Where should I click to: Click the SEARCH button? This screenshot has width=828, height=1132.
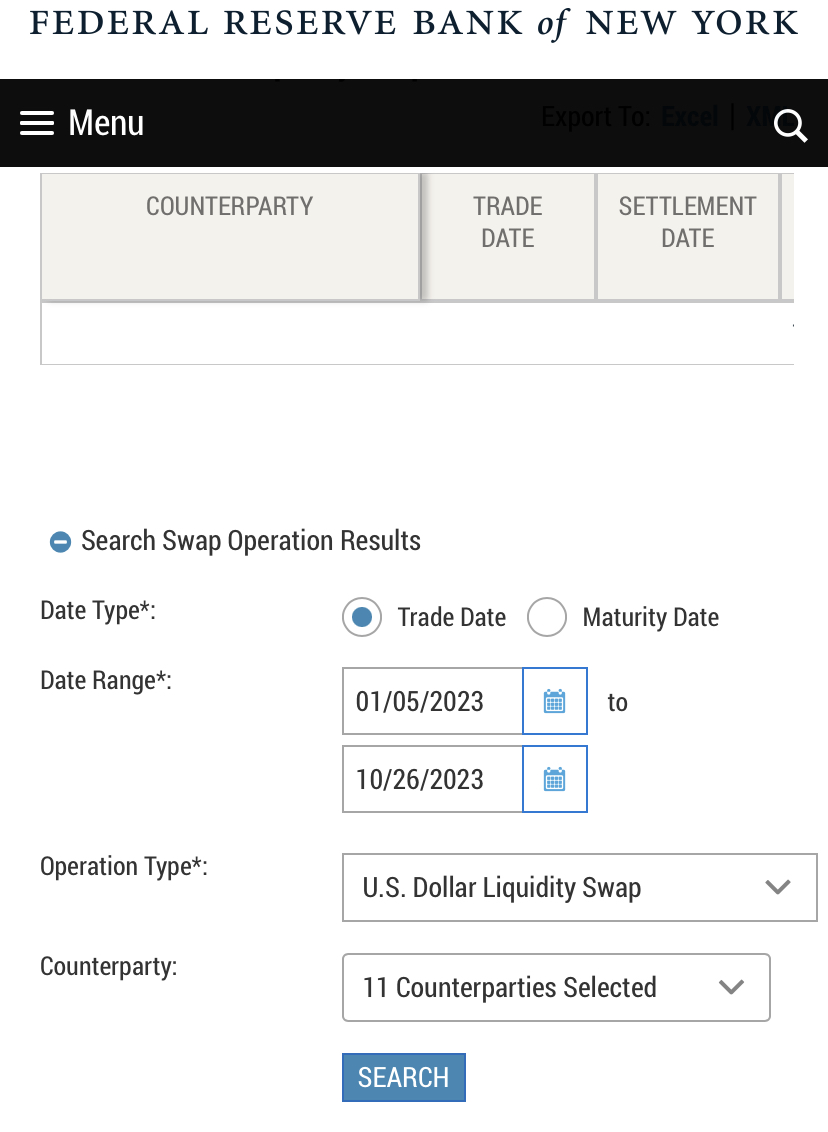pos(404,1077)
